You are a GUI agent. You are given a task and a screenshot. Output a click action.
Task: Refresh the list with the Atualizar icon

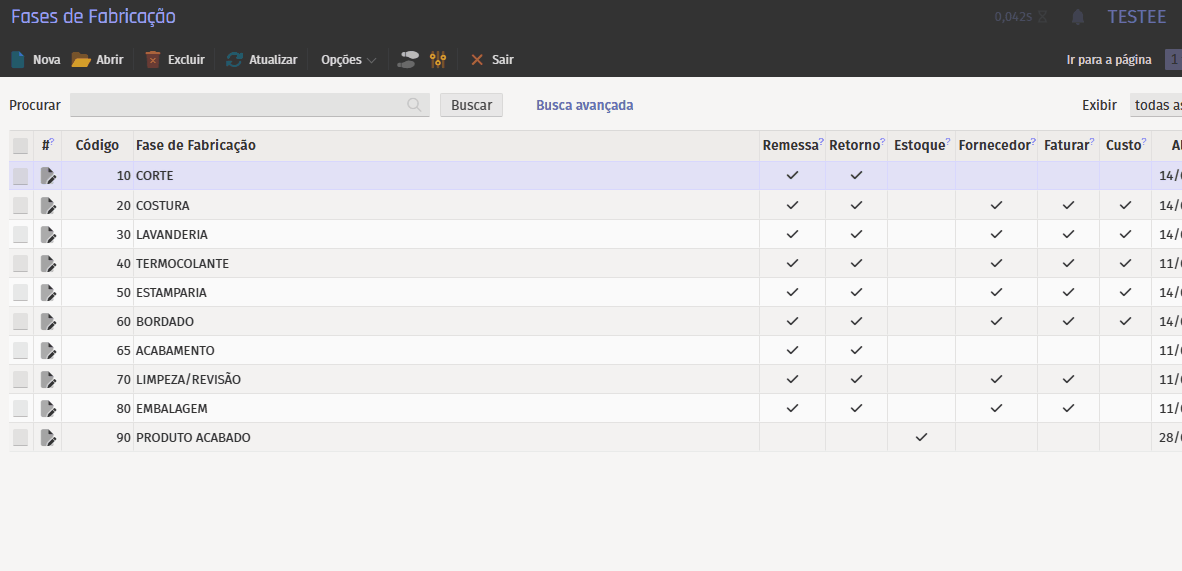(x=234, y=60)
